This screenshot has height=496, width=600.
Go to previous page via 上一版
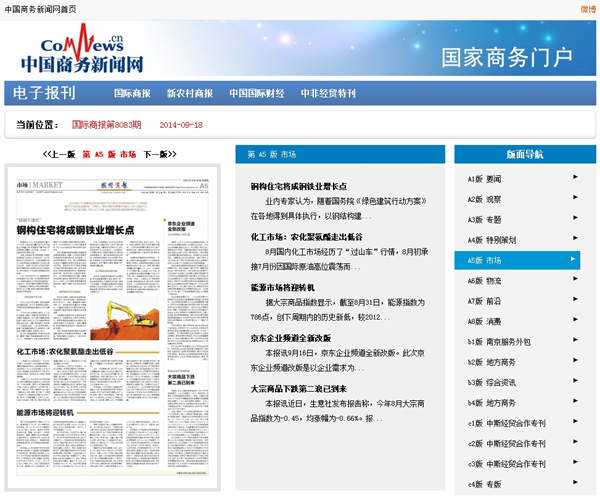pos(60,155)
